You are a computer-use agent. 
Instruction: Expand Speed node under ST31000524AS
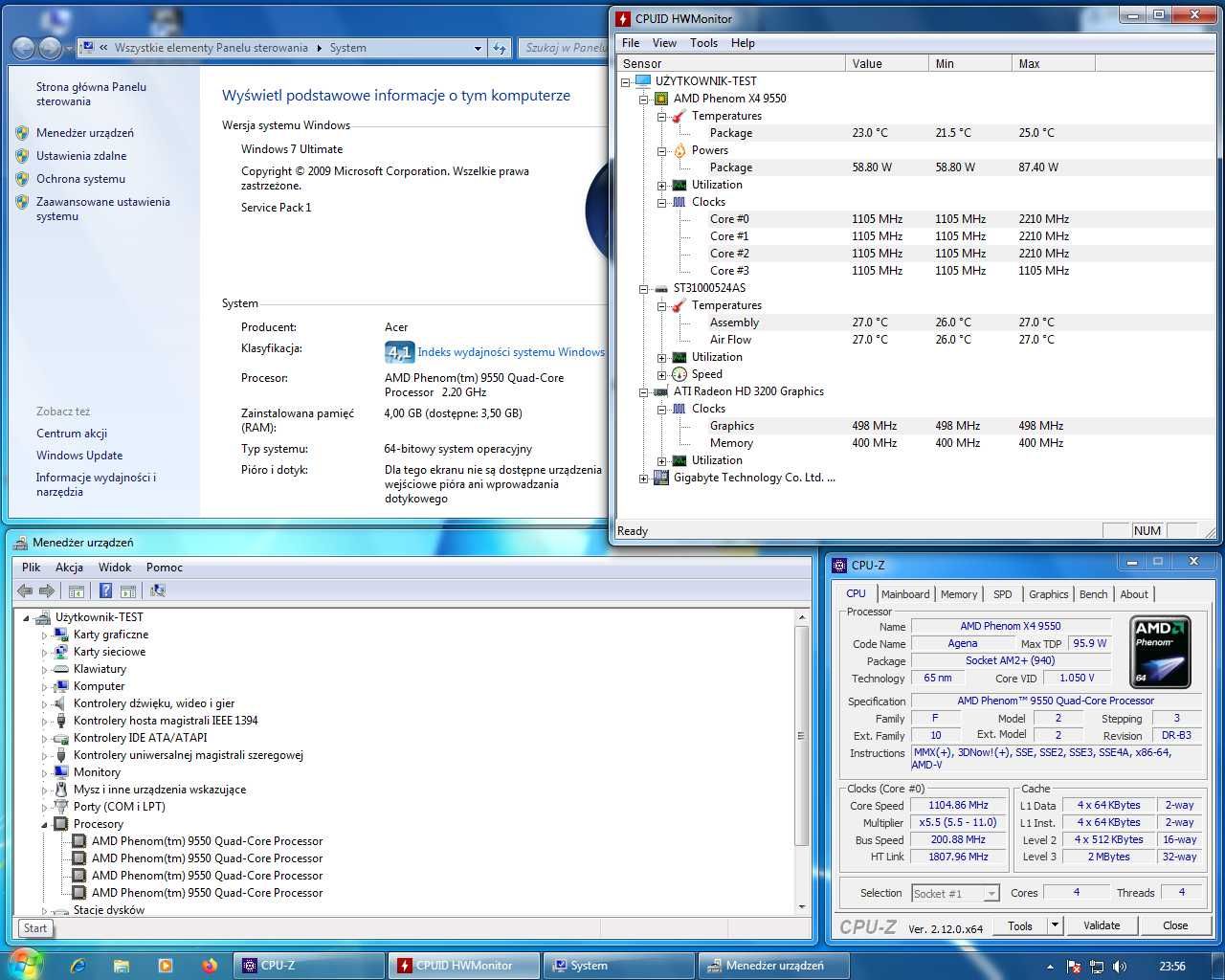point(662,374)
